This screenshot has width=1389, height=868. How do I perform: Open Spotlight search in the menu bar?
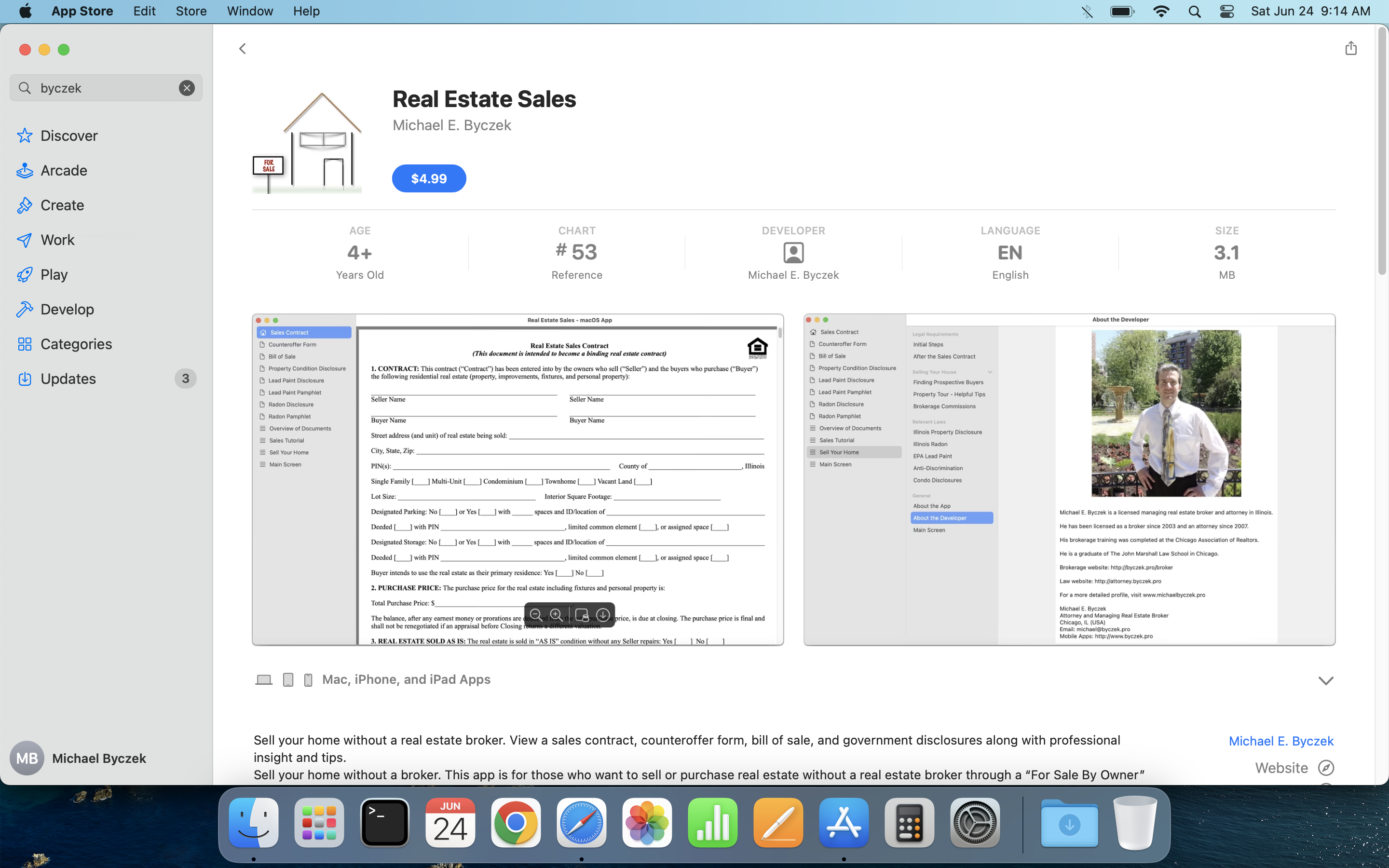(1195, 12)
